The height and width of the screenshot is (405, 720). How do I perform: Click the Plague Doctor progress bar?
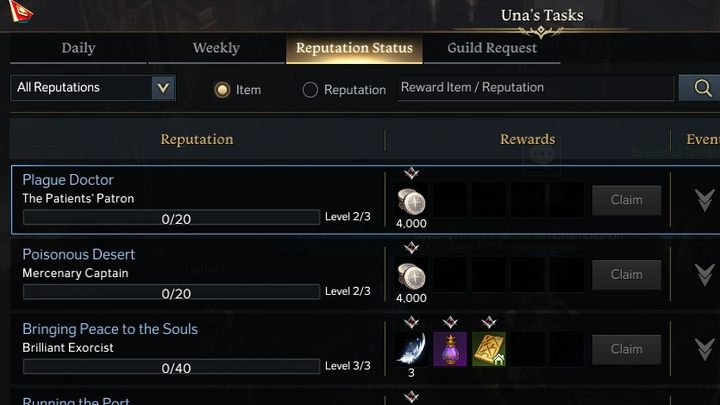click(x=169, y=217)
